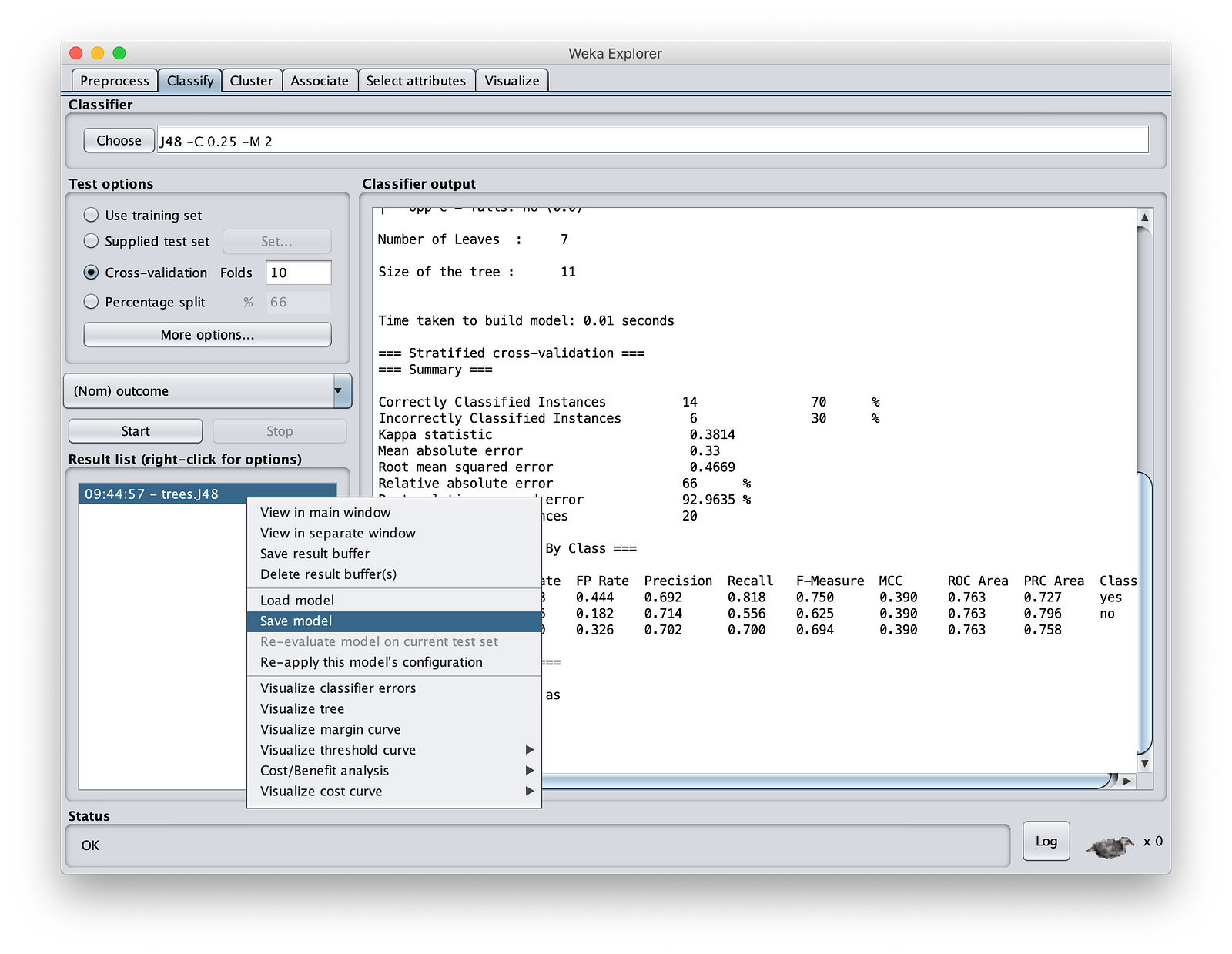Switch to the Preprocess tab

click(115, 81)
